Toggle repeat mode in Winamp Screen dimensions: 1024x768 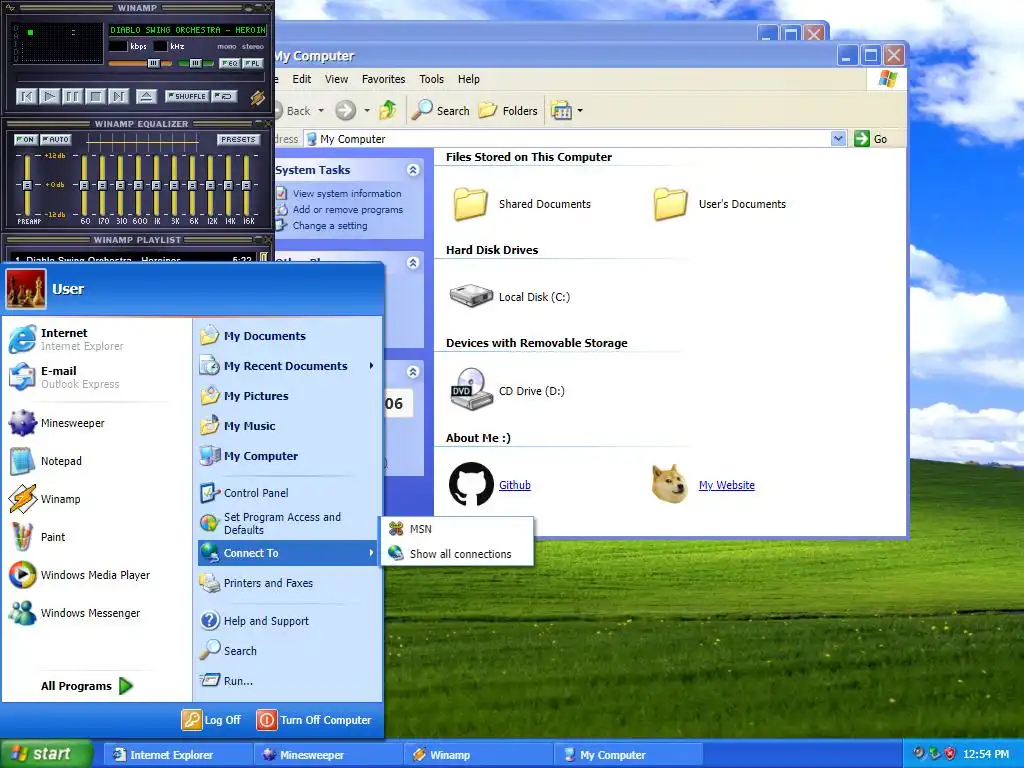225,96
